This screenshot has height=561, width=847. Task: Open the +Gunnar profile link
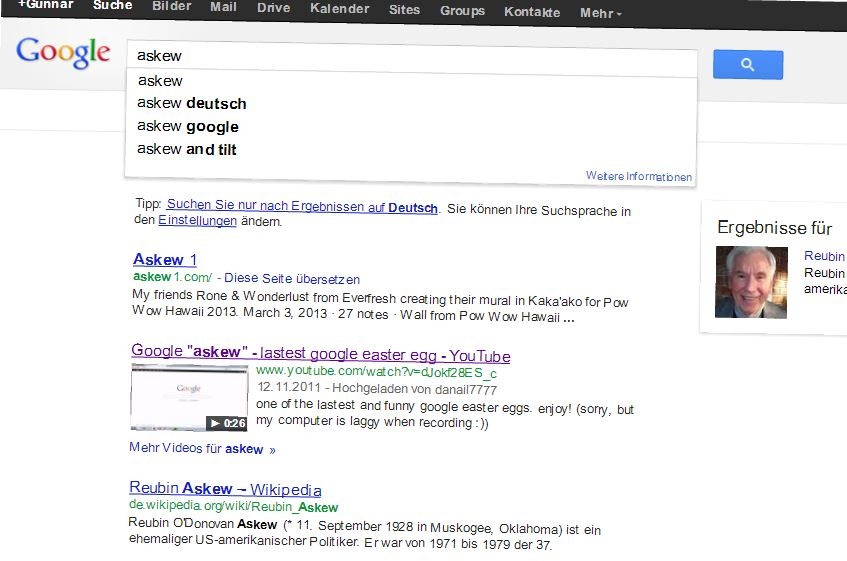tap(46, 4)
